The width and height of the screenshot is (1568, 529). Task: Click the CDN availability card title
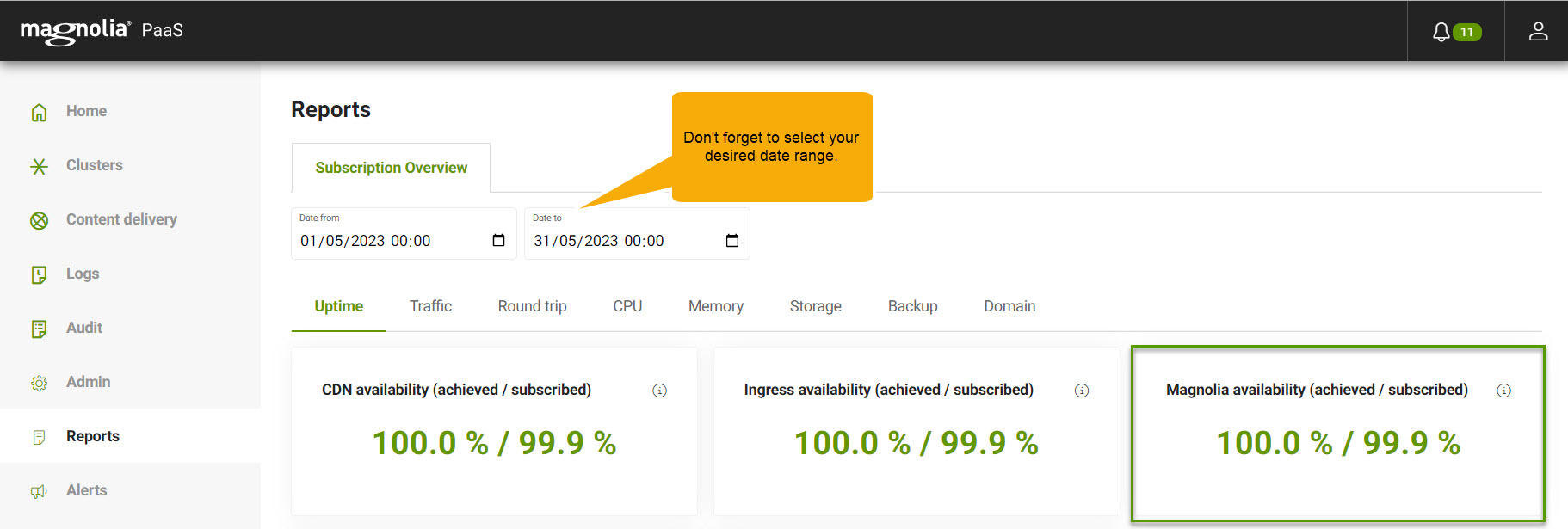[456, 390]
